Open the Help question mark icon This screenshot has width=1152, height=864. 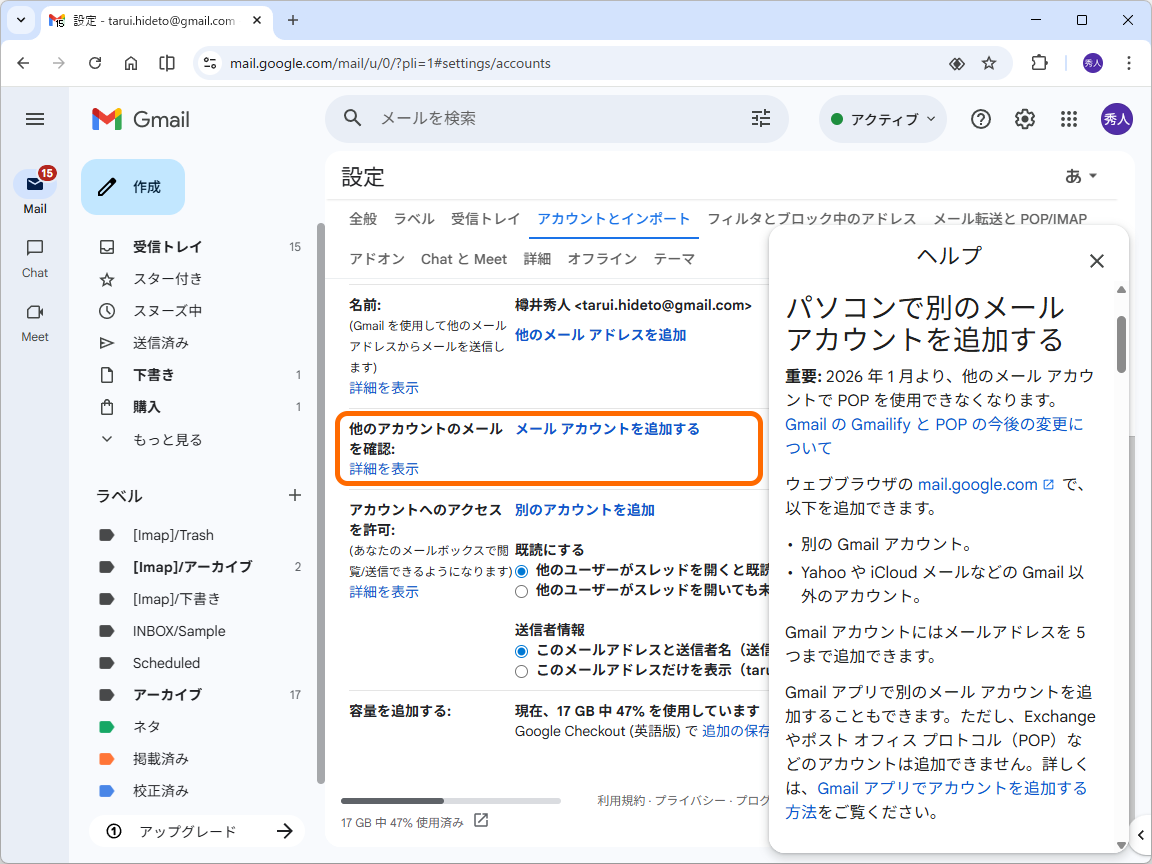coord(980,118)
